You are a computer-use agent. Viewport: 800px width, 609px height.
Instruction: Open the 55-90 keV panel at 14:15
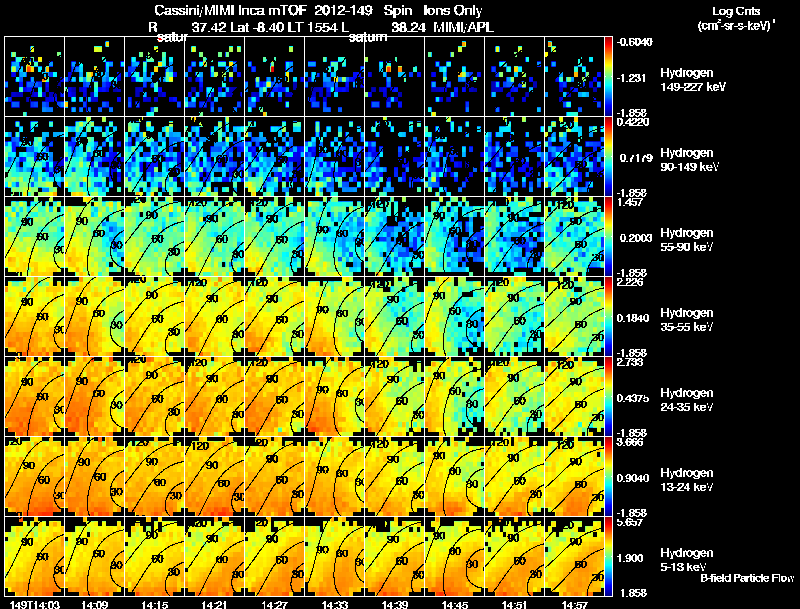[155, 237]
